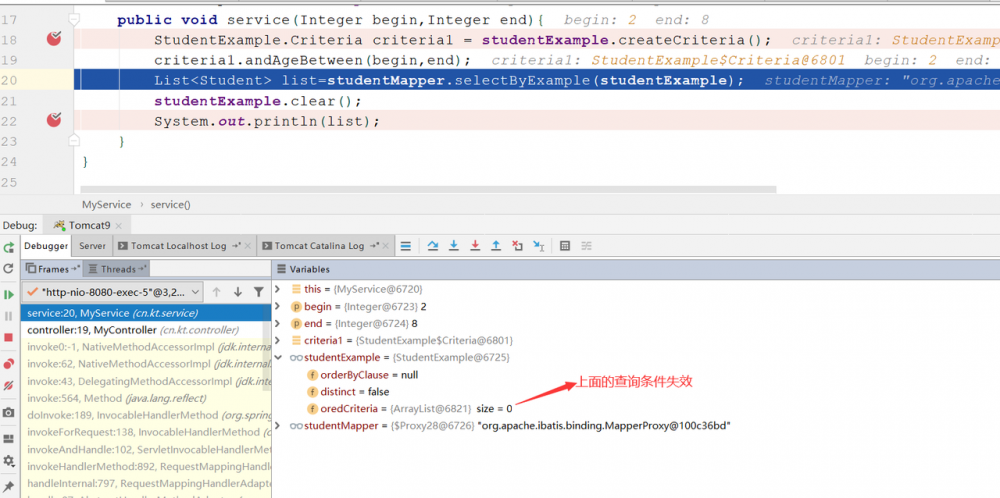Select the Threads tab
The height and width of the screenshot is (498, 1000).
point(119,269)
